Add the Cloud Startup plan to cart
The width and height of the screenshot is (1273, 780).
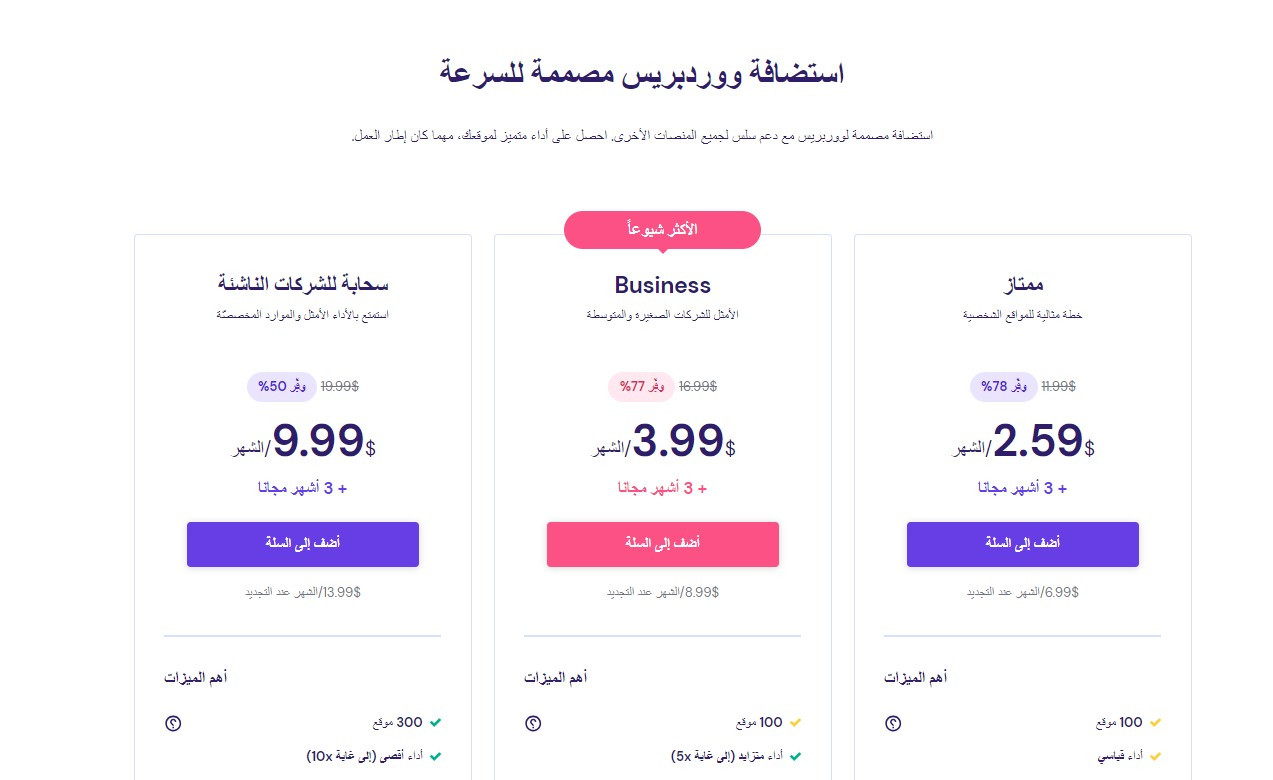point(303,544)
